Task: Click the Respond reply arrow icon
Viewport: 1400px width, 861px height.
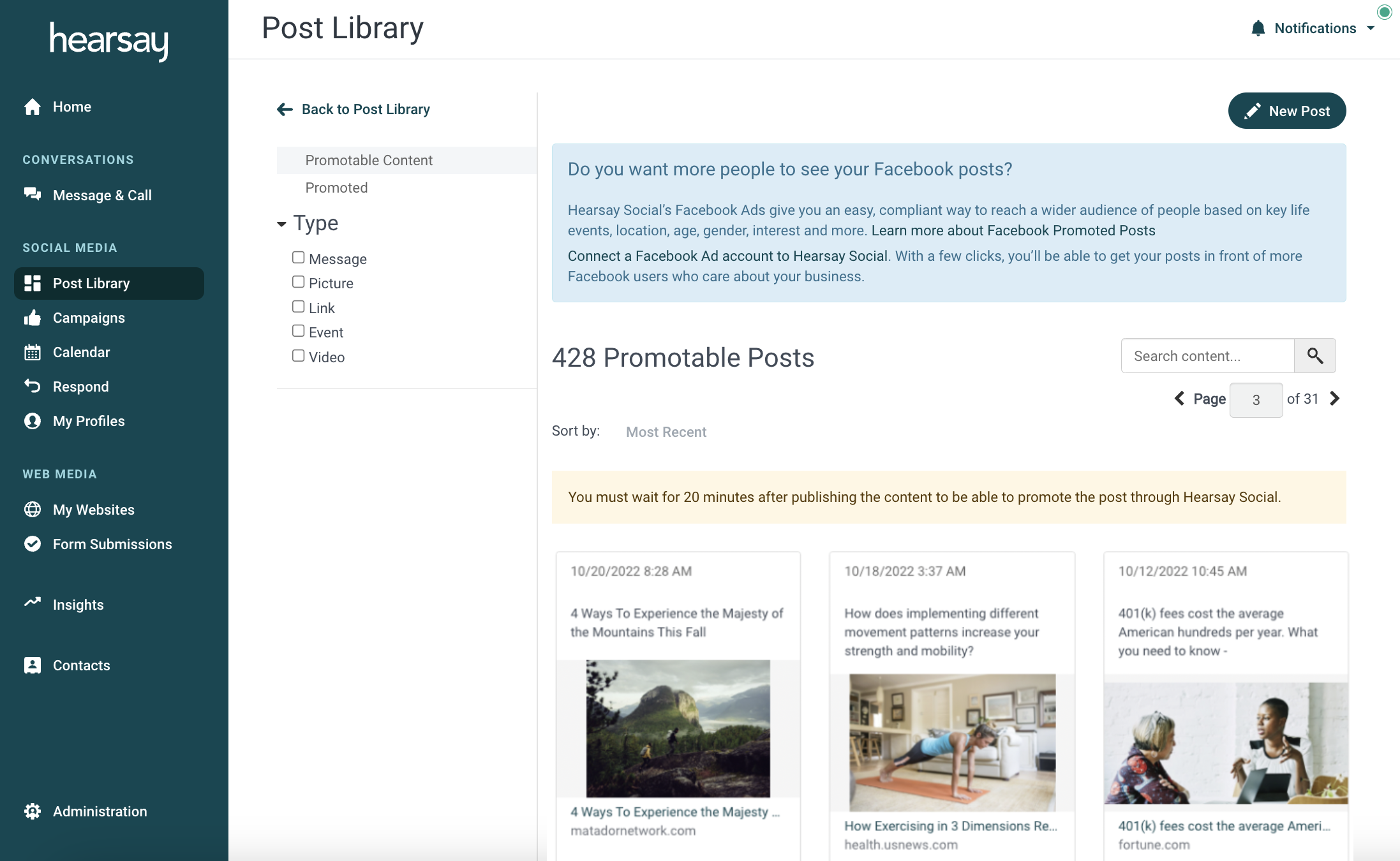Action: coord(33,386)
